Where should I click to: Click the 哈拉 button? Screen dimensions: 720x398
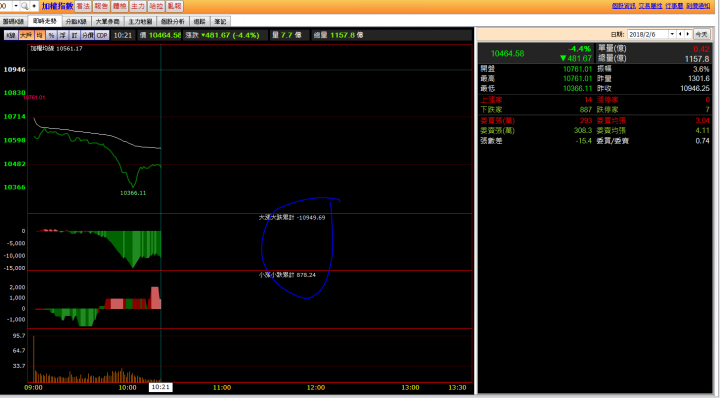click(x=156, y=6)
